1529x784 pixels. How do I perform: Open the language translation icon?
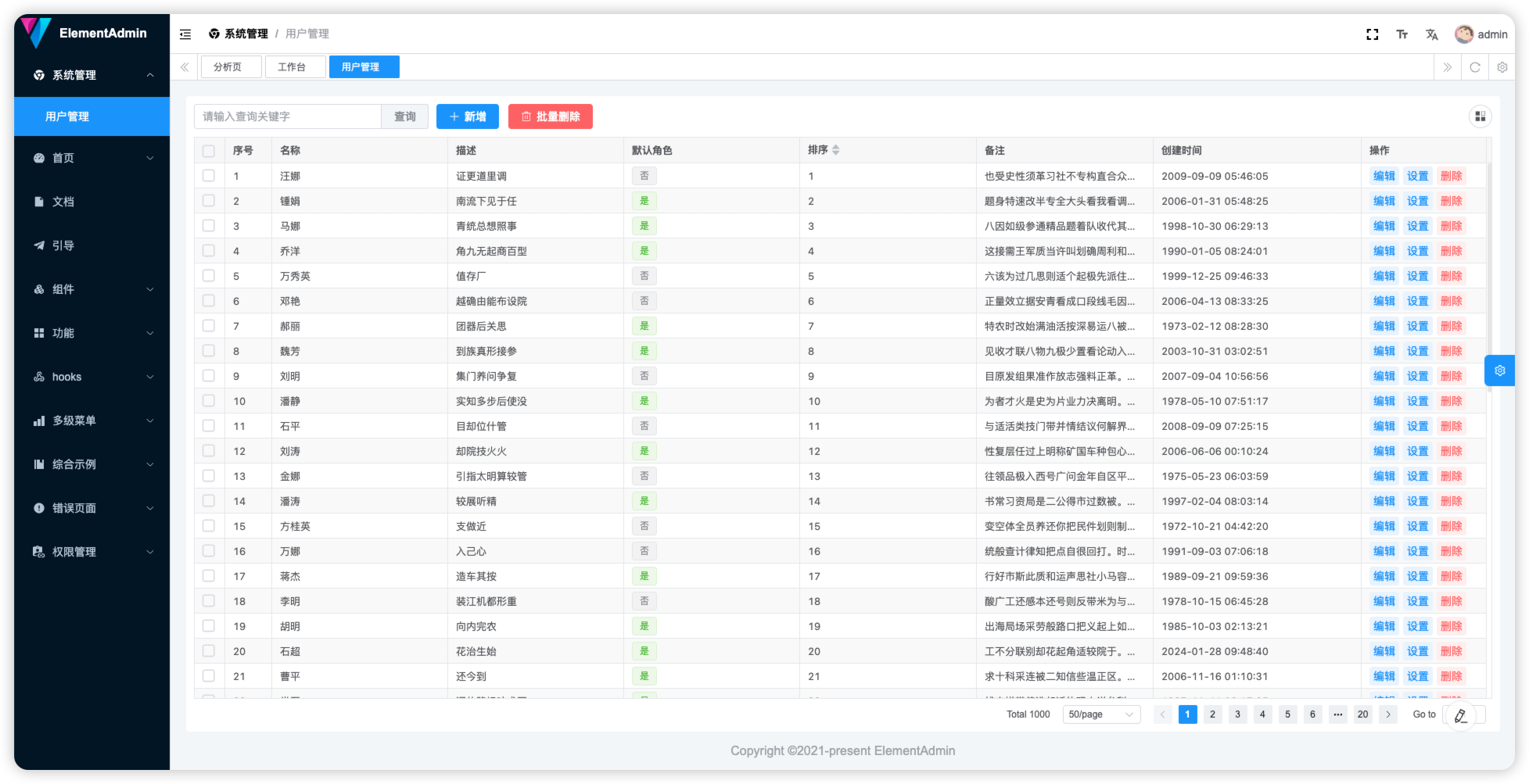[1431, 34]
